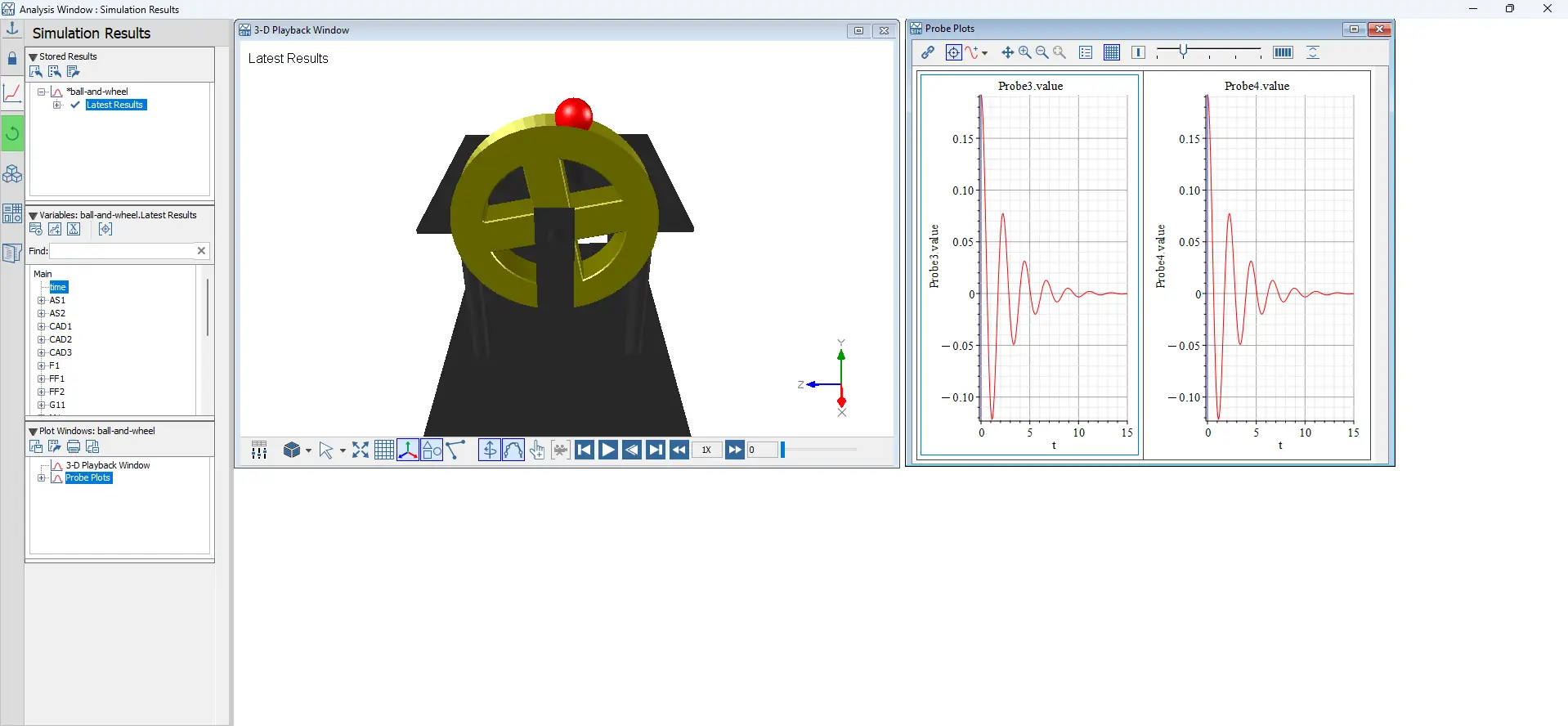1568x726 pixels.
Task: Click the camera record icon
Action: pos(561,450)
